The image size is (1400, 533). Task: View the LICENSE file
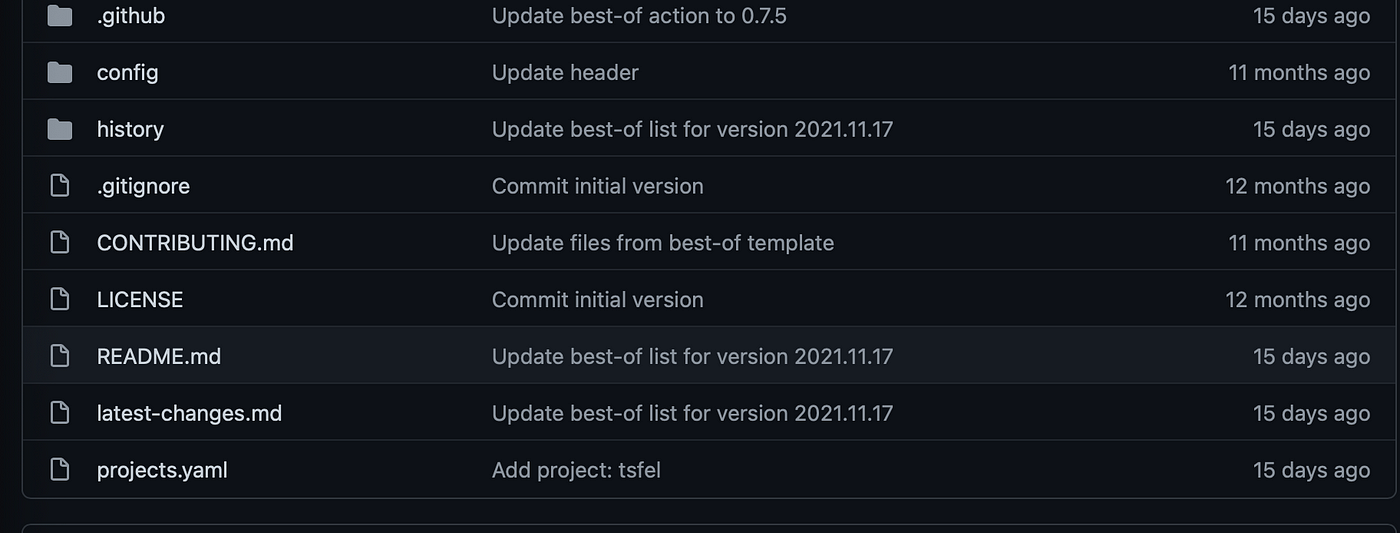140,300
